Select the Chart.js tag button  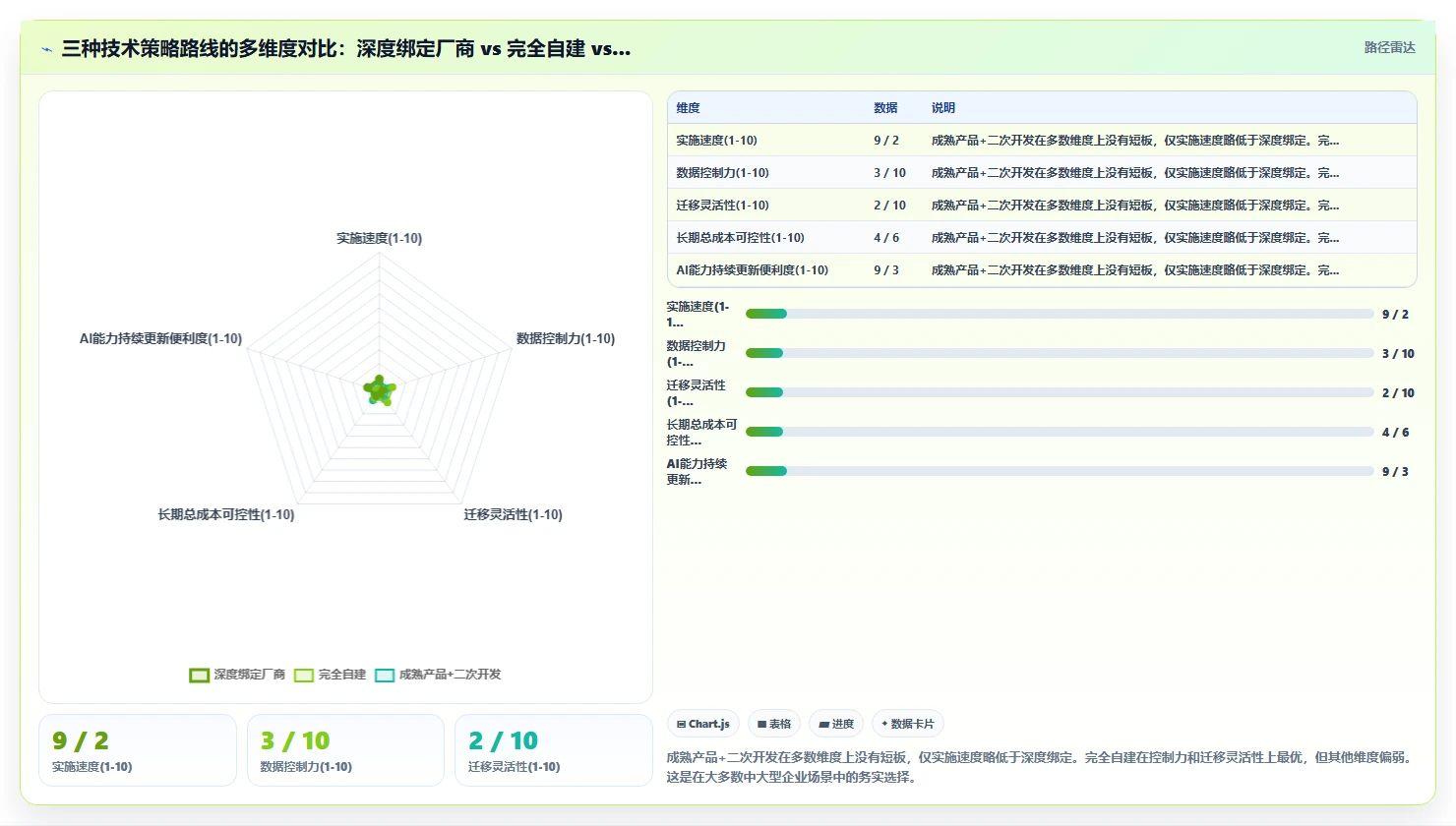(x=703, y=724)
